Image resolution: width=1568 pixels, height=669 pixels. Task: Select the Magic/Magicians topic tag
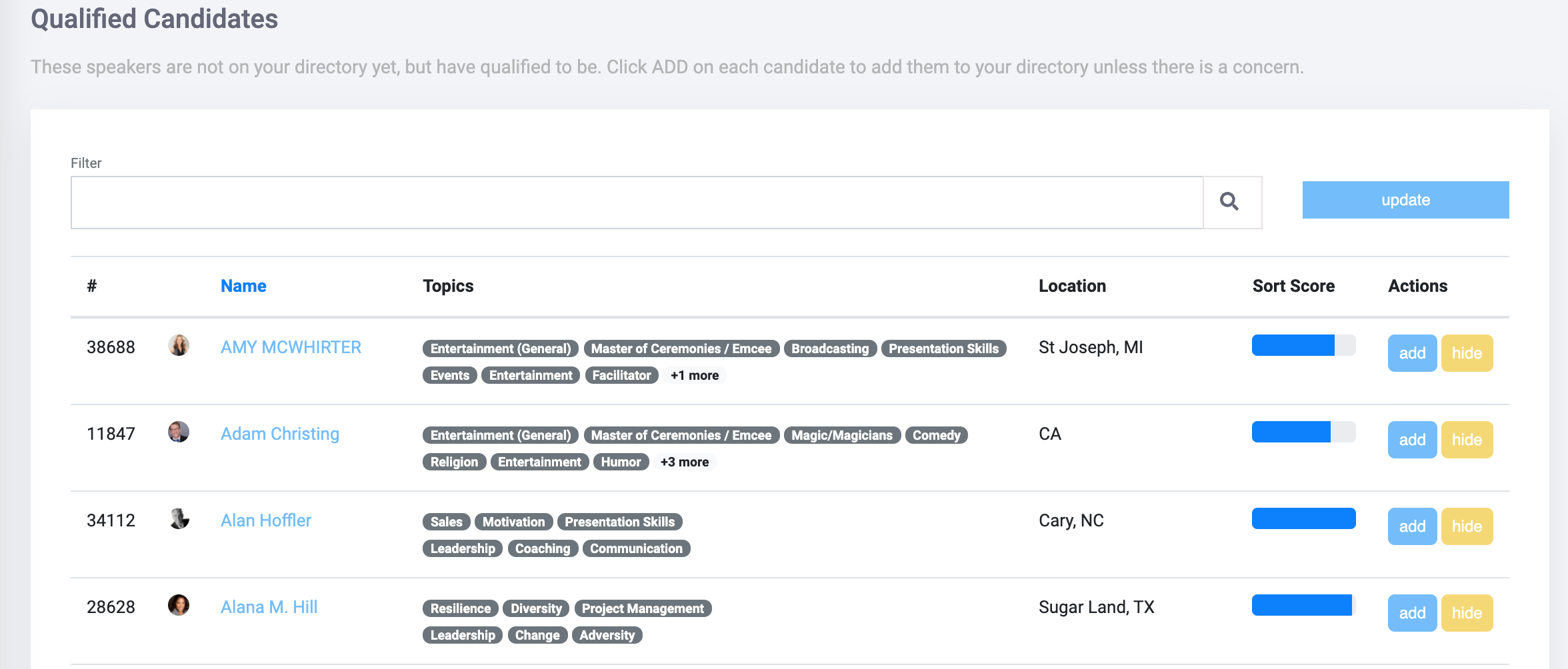coord(842,435)
